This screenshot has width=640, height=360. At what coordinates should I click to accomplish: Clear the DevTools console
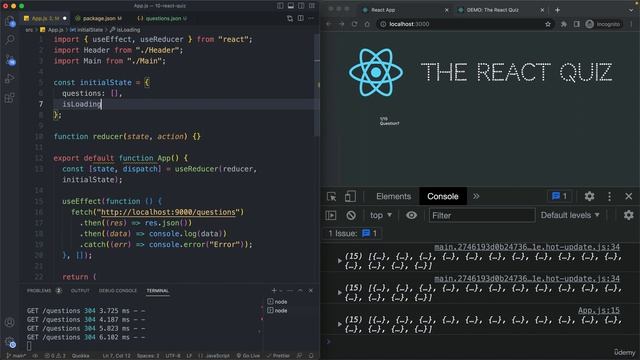pos(351,215)
